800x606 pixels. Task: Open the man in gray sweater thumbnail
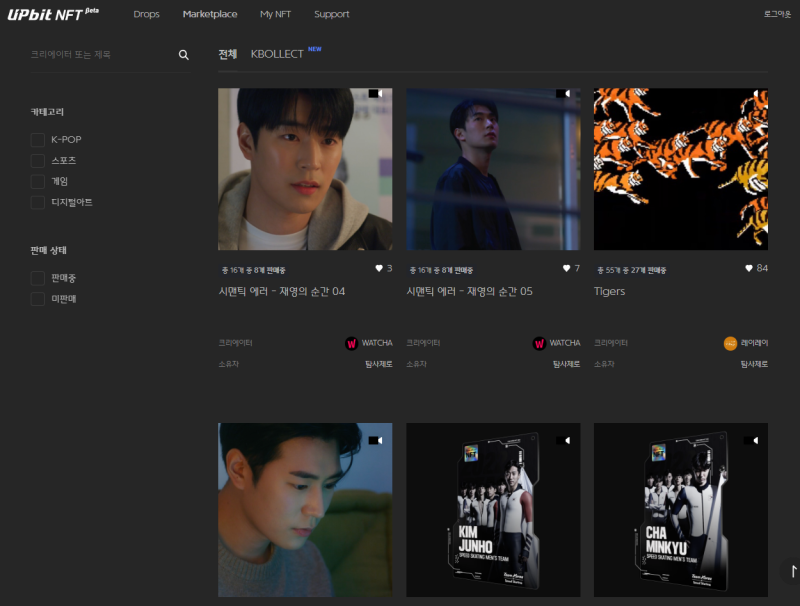[x=305, y=510]
